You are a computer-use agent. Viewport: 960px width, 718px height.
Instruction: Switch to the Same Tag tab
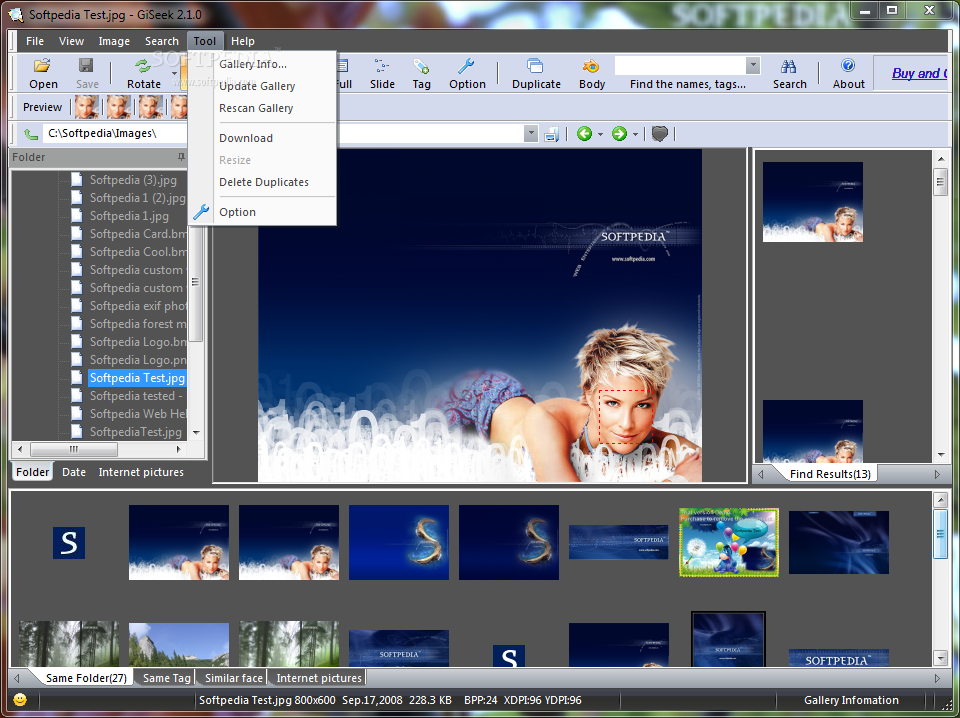pos(166,678)
